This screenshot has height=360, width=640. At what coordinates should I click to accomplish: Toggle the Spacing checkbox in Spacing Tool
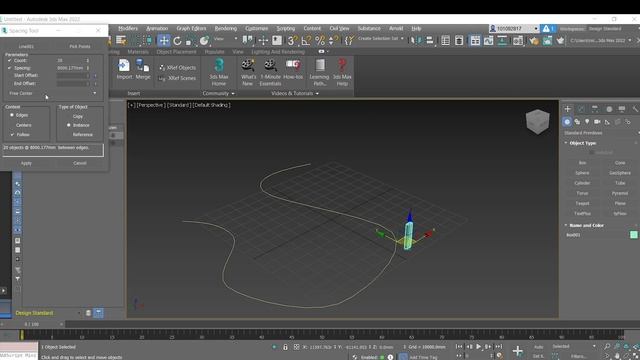(9, 68)
